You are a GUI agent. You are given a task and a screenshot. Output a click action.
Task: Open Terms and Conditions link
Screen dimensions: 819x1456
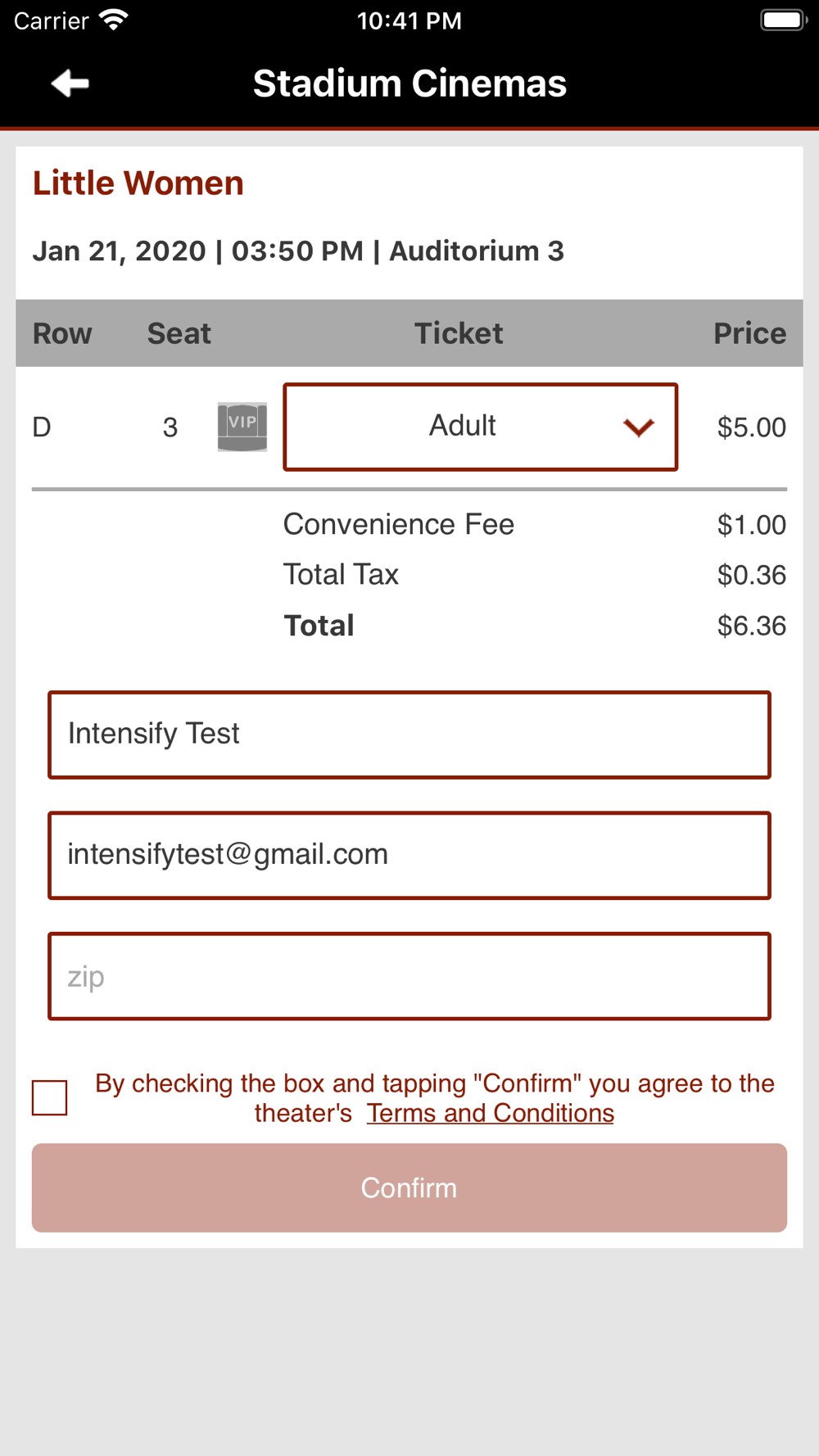[x=490, y=1113]
